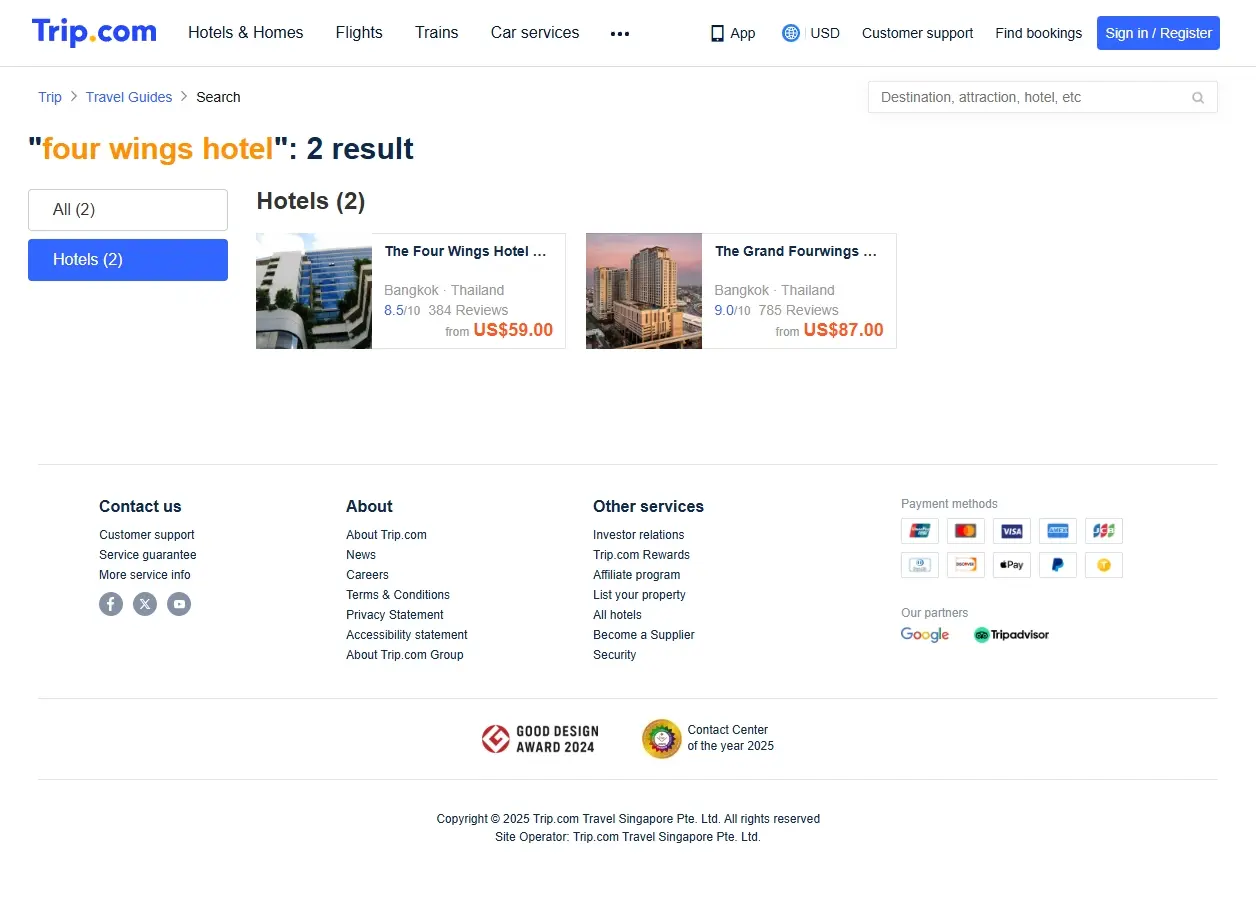Click the US$59.00 price
This screenshot has height=921, width=1256.
pos(513,330)
